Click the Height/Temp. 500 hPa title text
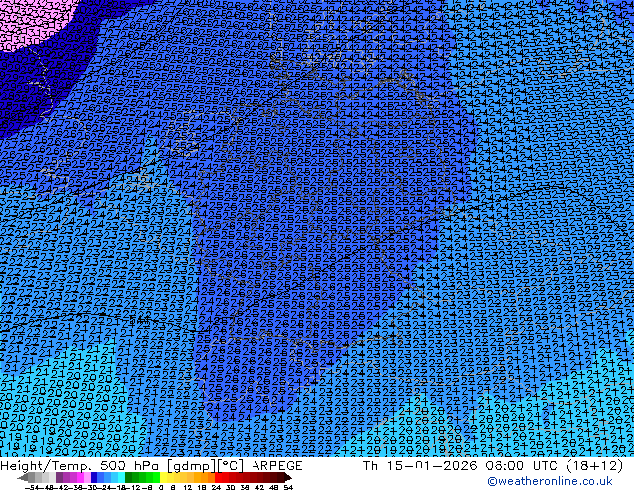This screenshot has width=634, height=490. (81, 466)
